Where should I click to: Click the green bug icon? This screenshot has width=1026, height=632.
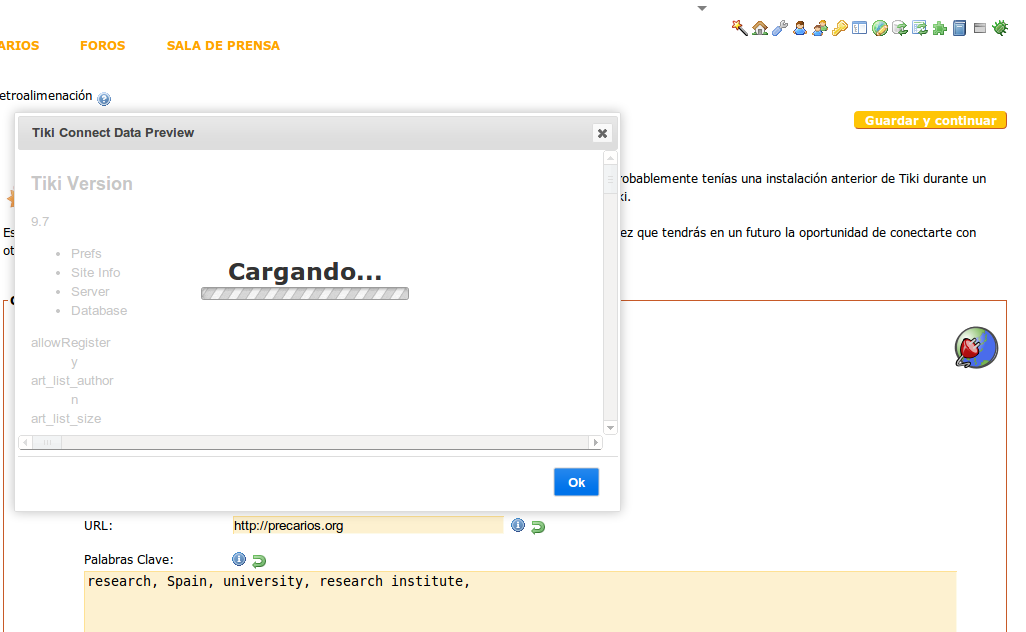tap(1000, 28)
